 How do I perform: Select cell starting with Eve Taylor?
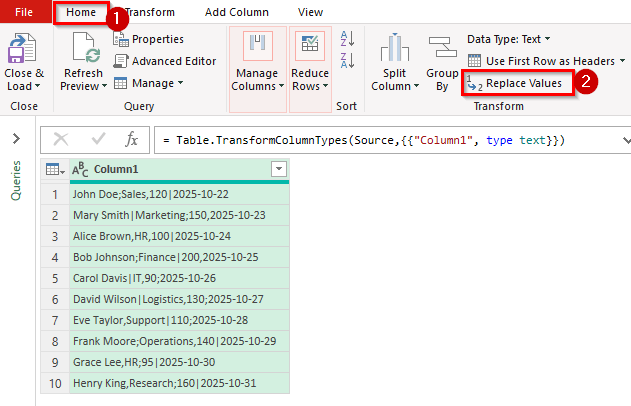pos(179,320)
